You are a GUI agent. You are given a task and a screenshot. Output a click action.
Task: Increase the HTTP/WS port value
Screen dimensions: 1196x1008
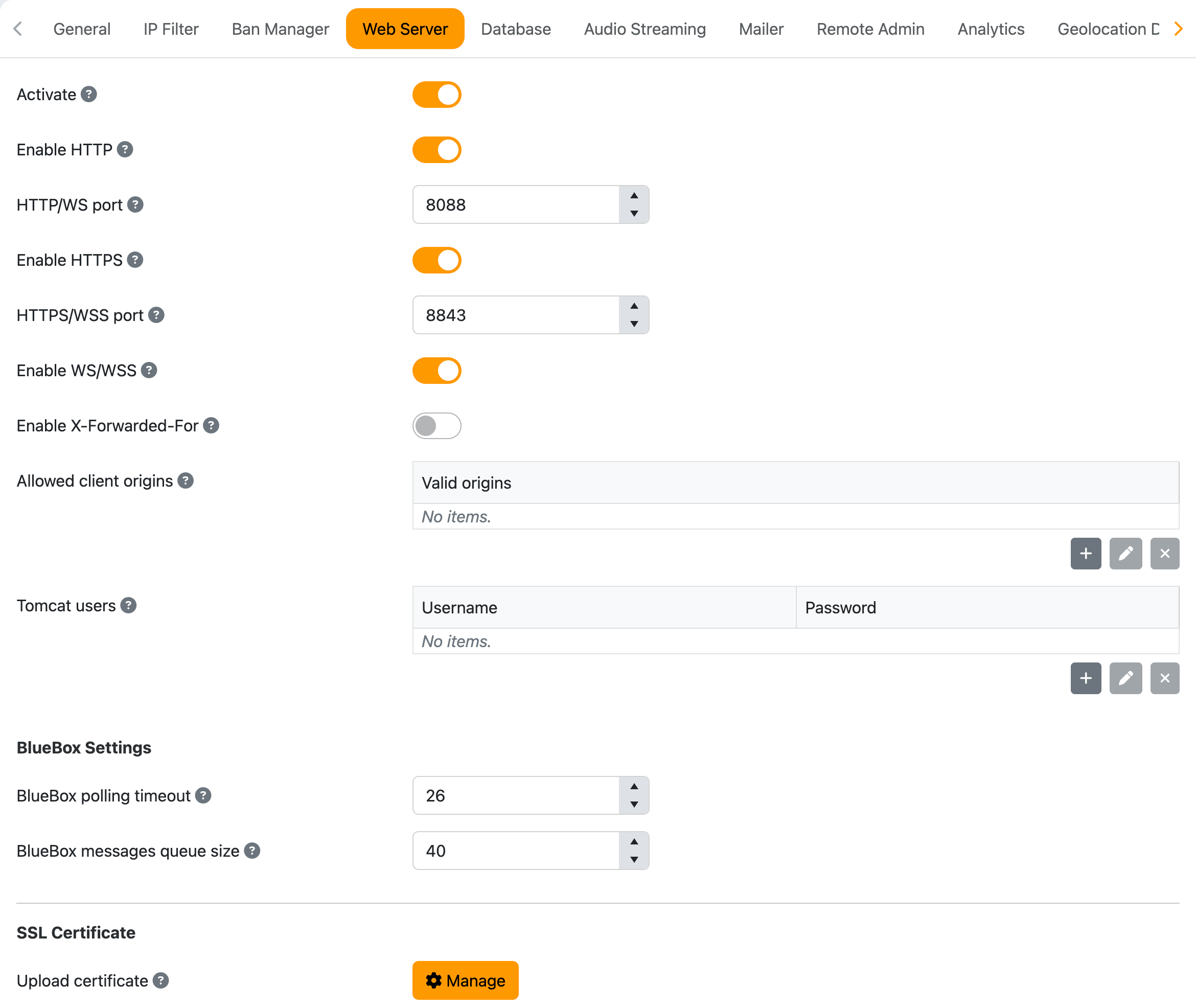pyautogui.click(x=634, y=195)
